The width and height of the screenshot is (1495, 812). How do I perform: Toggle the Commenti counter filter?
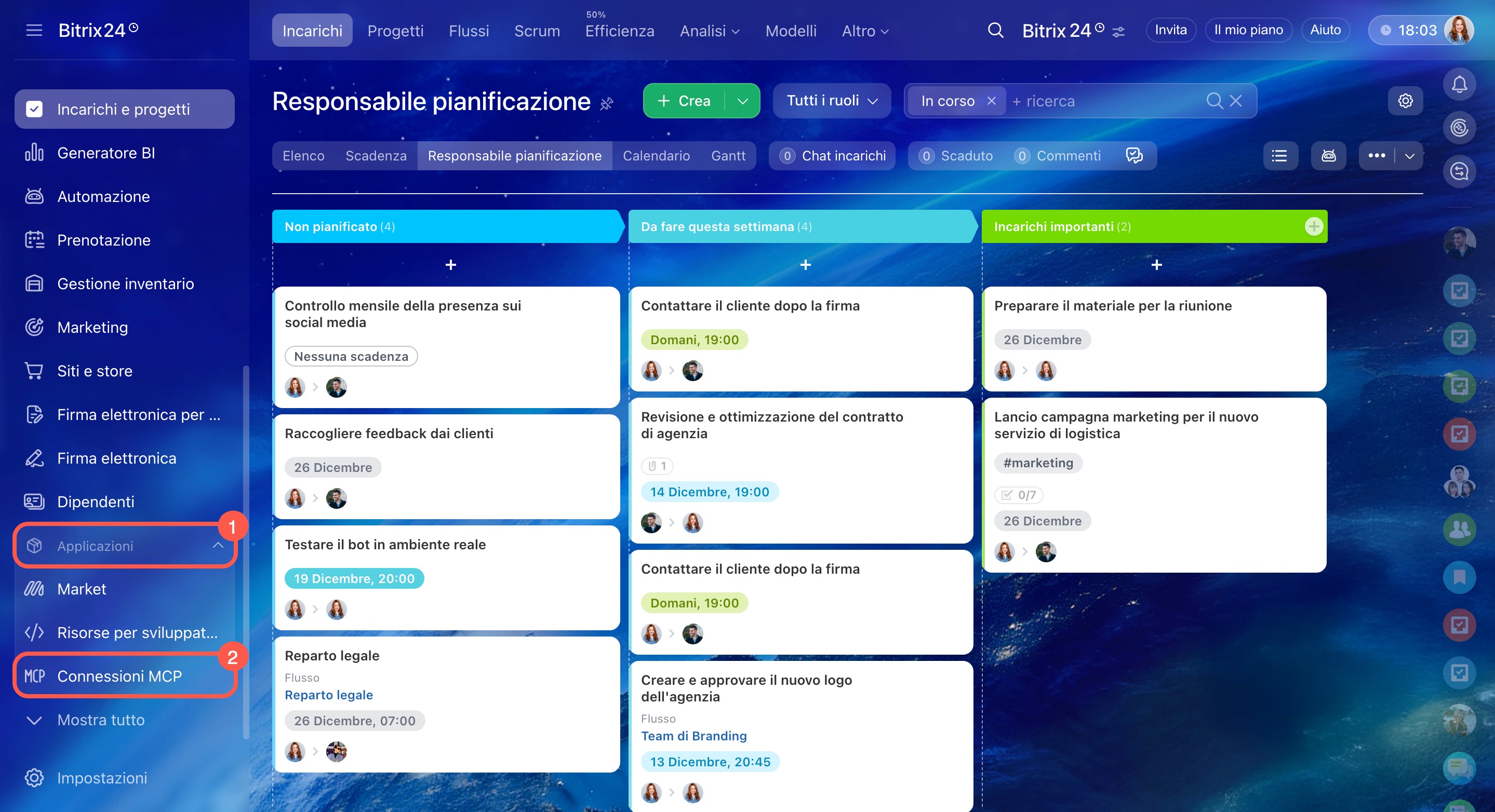pyautogui.click(x=1058, y=155)
